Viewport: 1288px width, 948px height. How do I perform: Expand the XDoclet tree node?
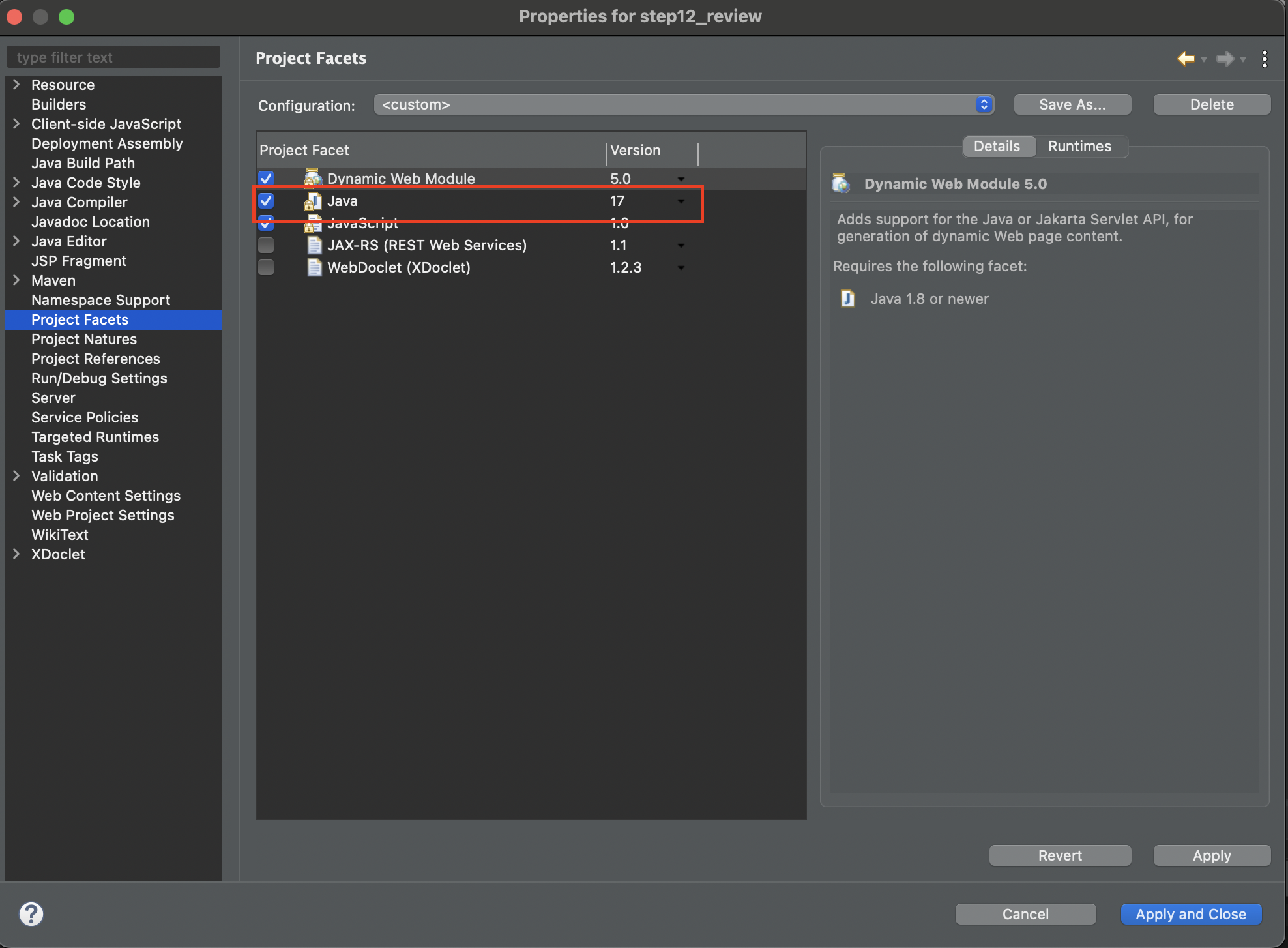tap(16, 554)
